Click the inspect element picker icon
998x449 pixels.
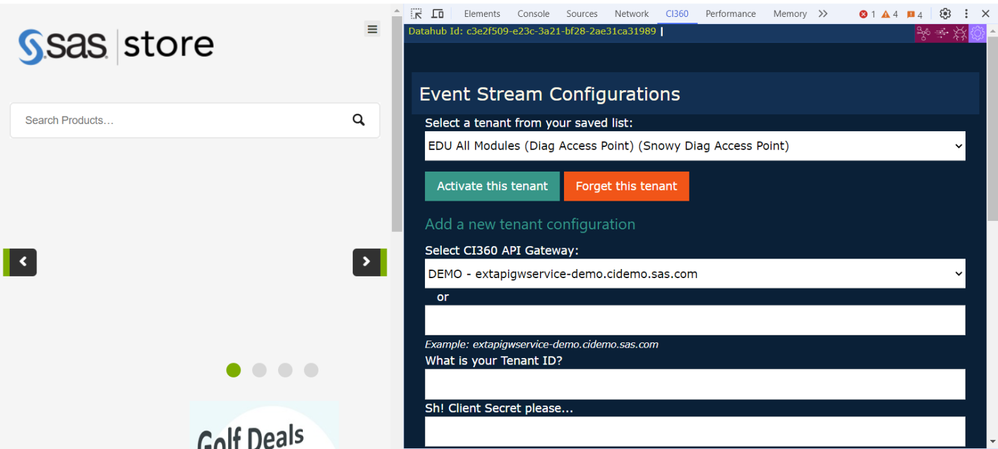417,14
